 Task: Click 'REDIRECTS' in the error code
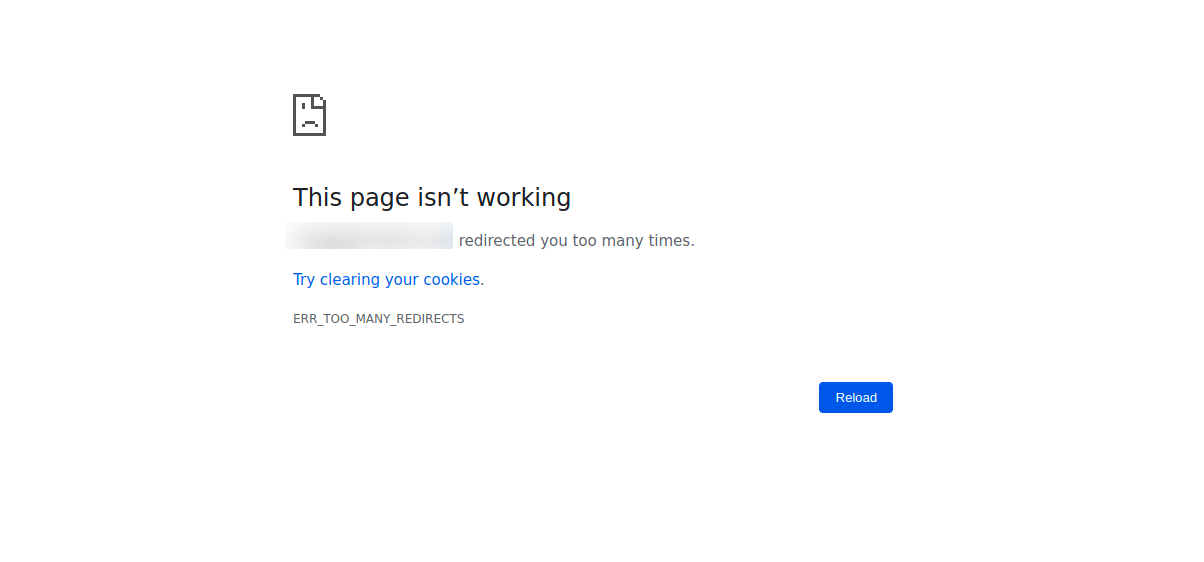pyautogui.click(x=430, y=319)
